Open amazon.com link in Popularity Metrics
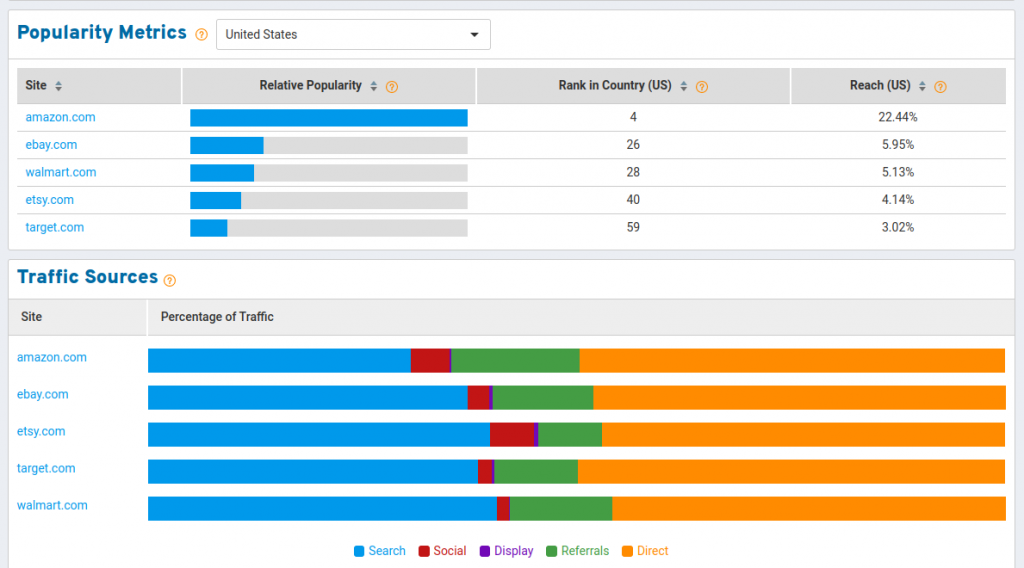Image resolution: width=1024 pixels, height=568 pixels. click(x=60, y=118)
